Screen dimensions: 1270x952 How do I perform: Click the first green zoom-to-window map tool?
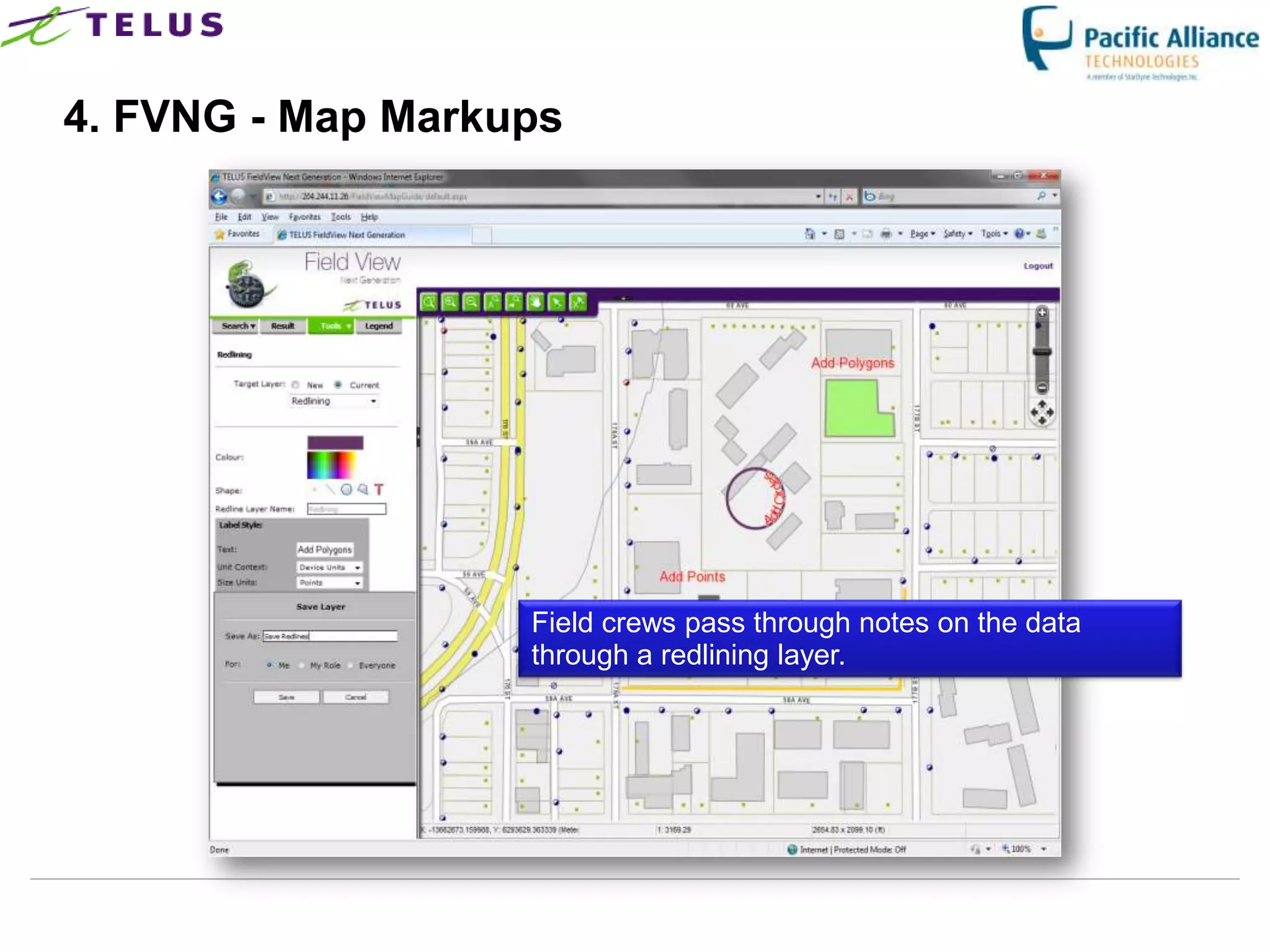tap(429, 302)
